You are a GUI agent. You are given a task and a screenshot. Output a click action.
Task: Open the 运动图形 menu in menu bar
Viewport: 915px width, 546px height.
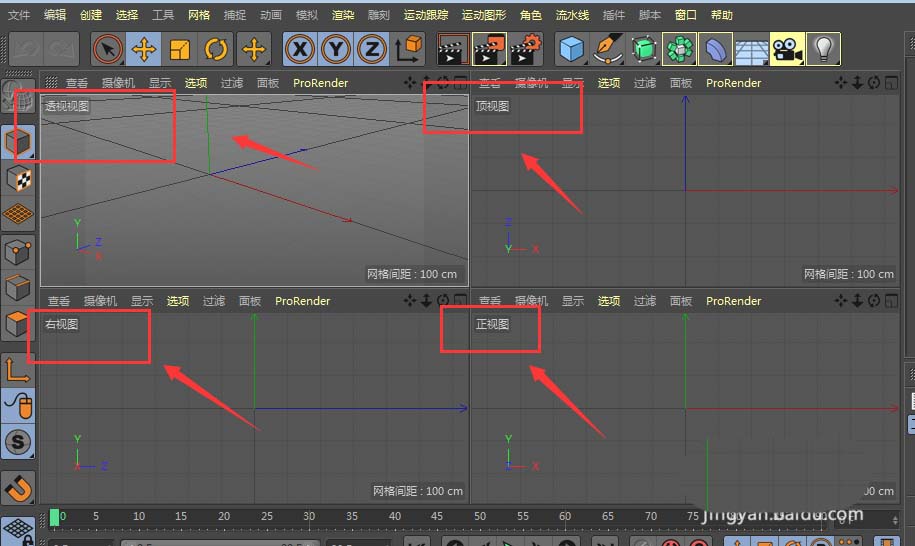484,15
